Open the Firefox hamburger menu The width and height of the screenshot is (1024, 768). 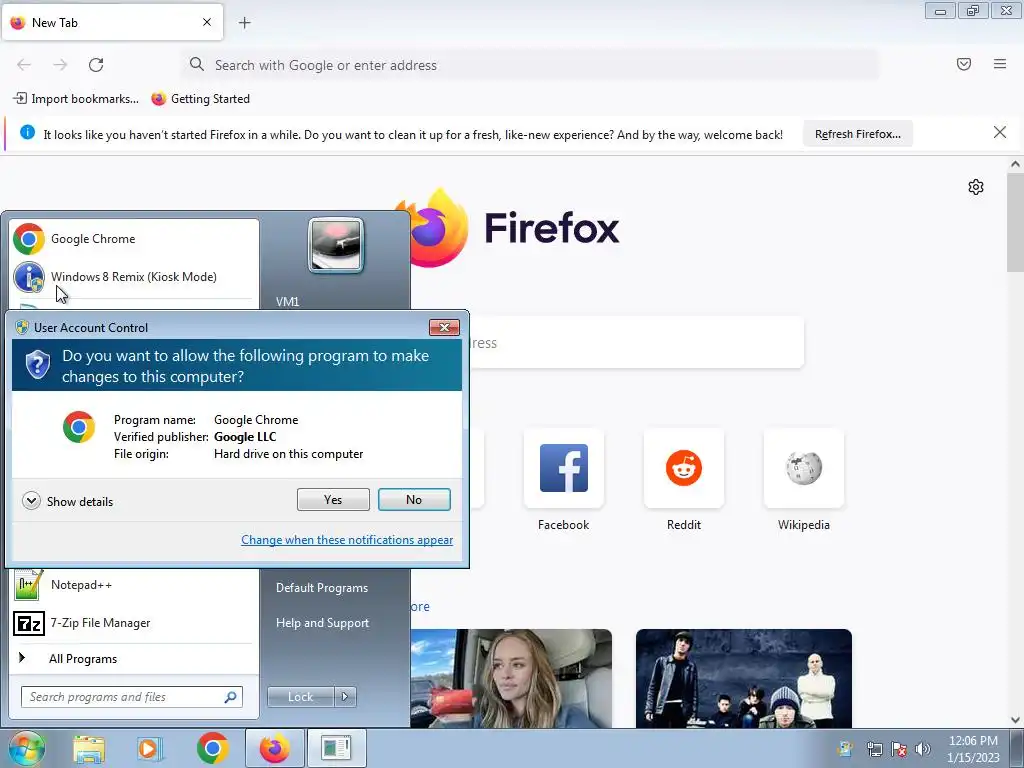tap(1000, 64)
